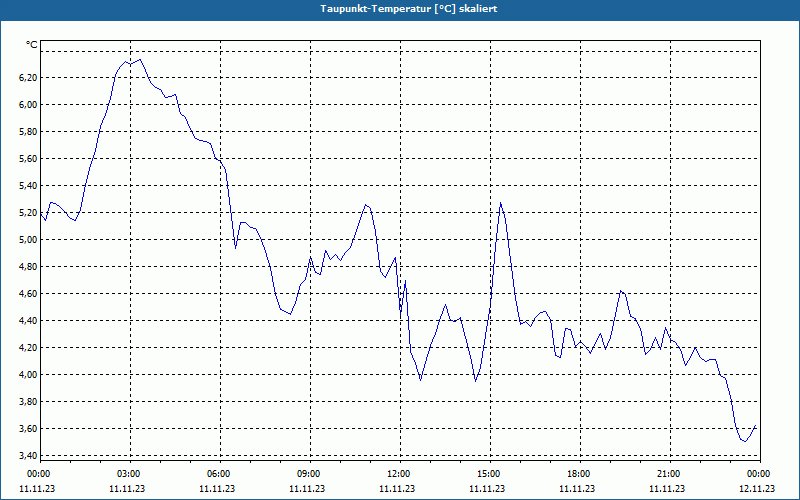The width and height of the screenshot is (800, 500).
Task: Click the 3,80 y-axis label
Action: [x=28, y=402]
